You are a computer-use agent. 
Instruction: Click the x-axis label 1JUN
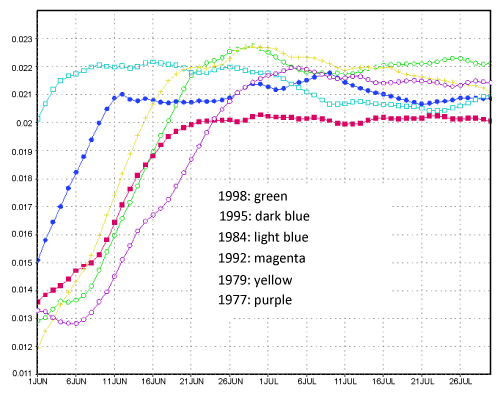tap(38, 381)
